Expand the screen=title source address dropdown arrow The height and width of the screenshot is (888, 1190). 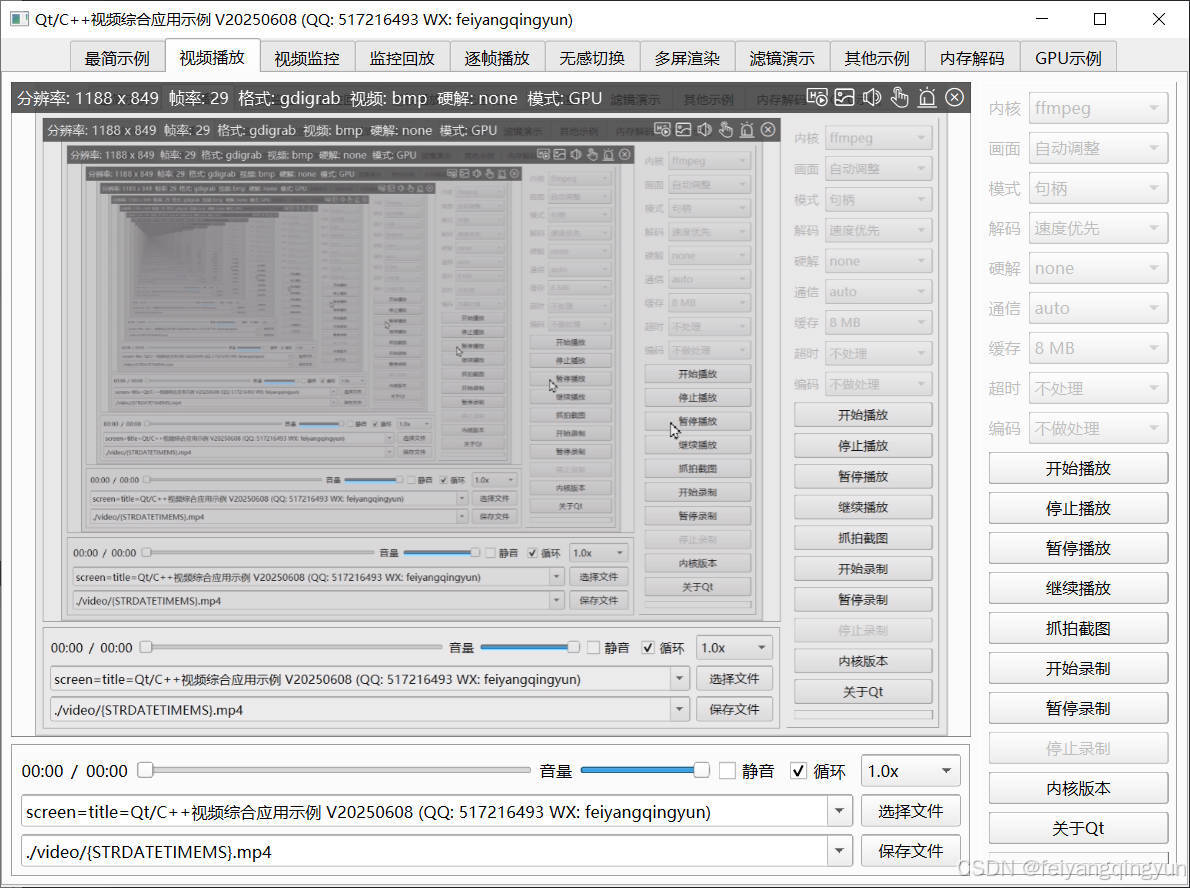click(839, 811)
